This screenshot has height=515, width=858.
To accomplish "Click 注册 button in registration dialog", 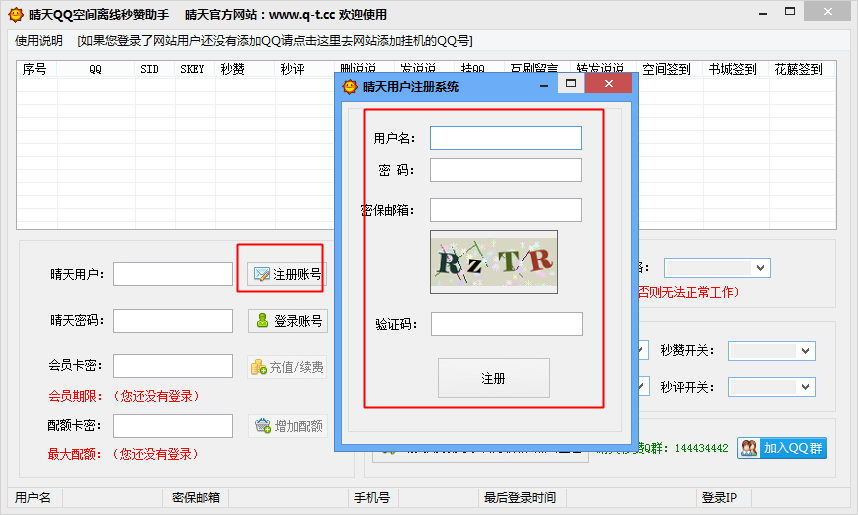I will (x=494, y=378).
